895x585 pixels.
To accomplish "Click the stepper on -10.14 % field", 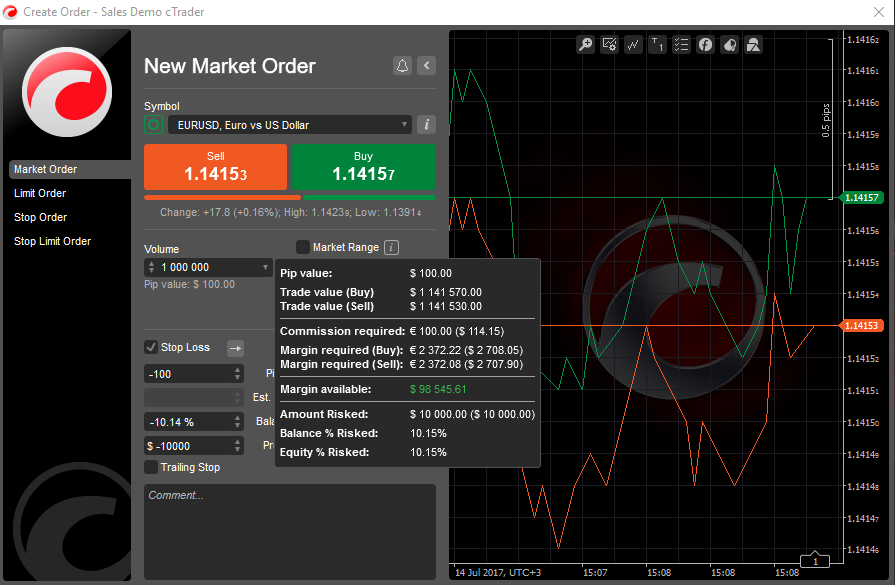I will point(237,422).
